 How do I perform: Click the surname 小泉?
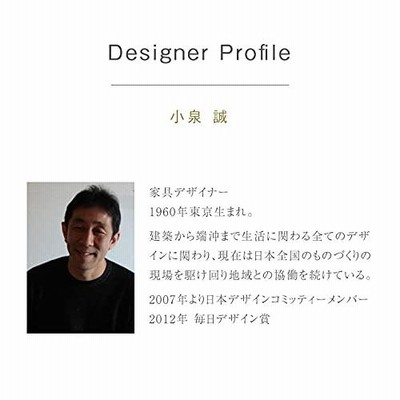[185, 117]
